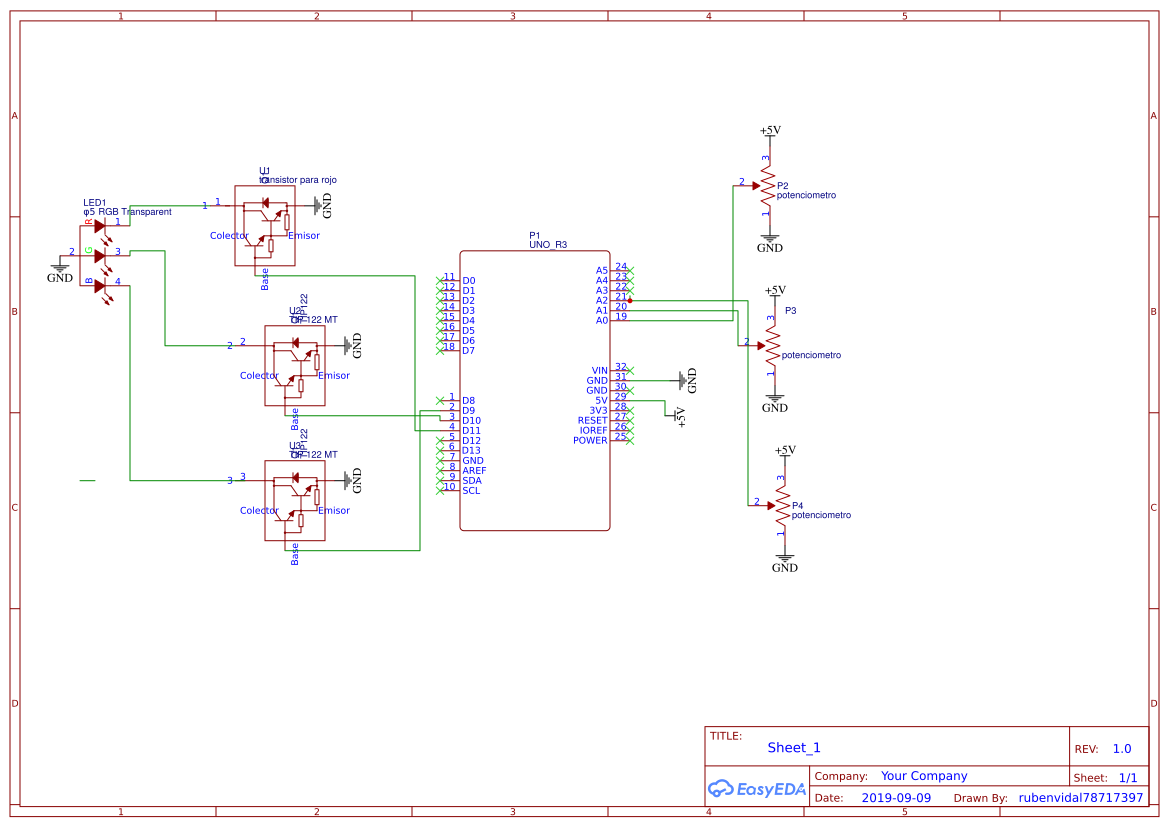This screenshot has height=827, width=1169.
Task: Select the P2 potentiometer resistor symbol
Action: tap(768, 186)
